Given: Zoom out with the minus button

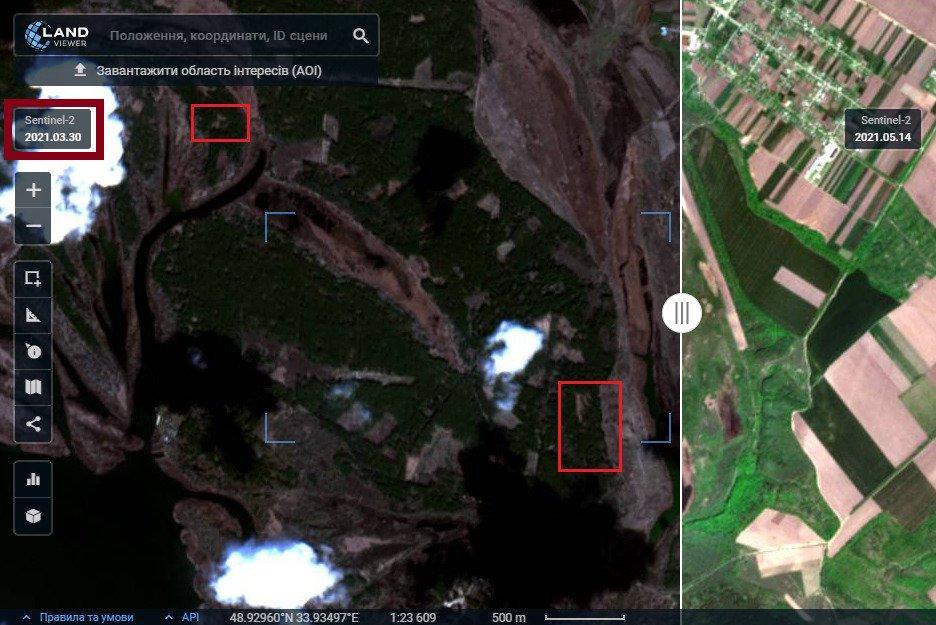Looking at the screenshot, I should tap(33, 226).
